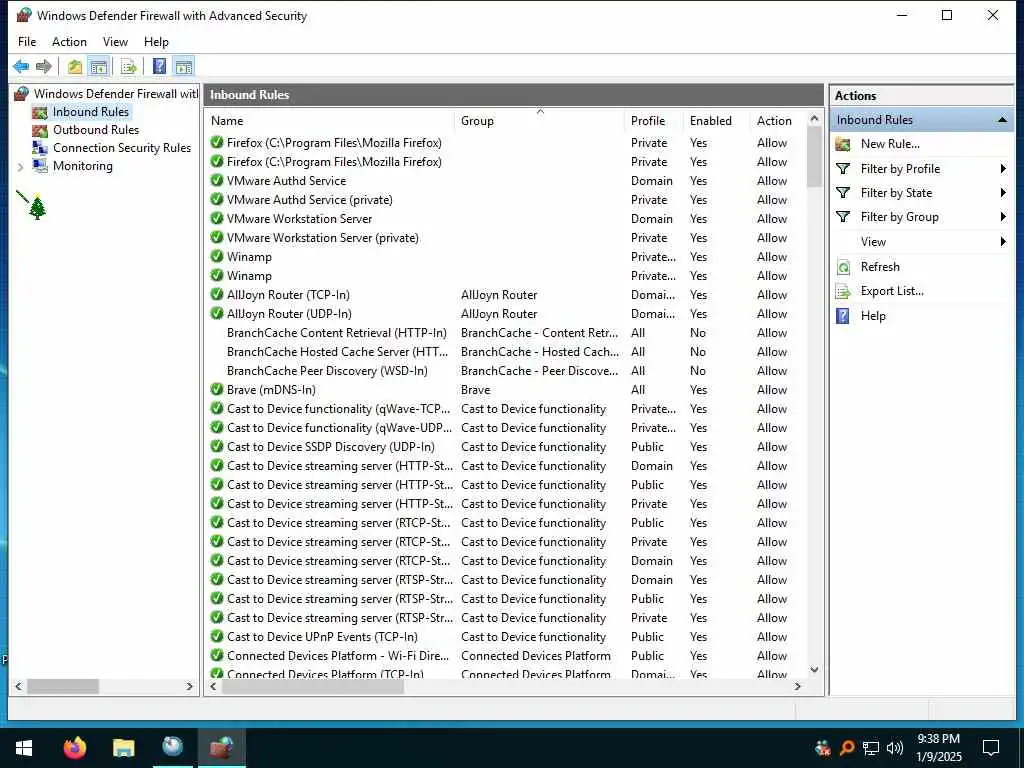Click the Forward arrow in the toolbar
1024x768 pixels.
click(x=44, y=66)
